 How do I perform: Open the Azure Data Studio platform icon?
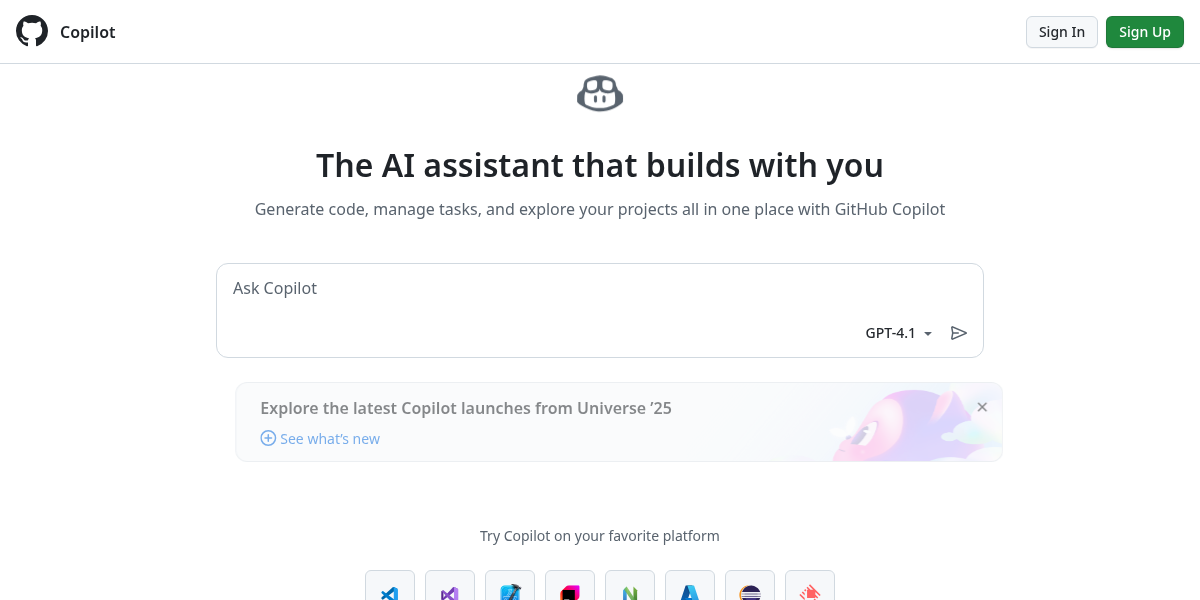689,592
